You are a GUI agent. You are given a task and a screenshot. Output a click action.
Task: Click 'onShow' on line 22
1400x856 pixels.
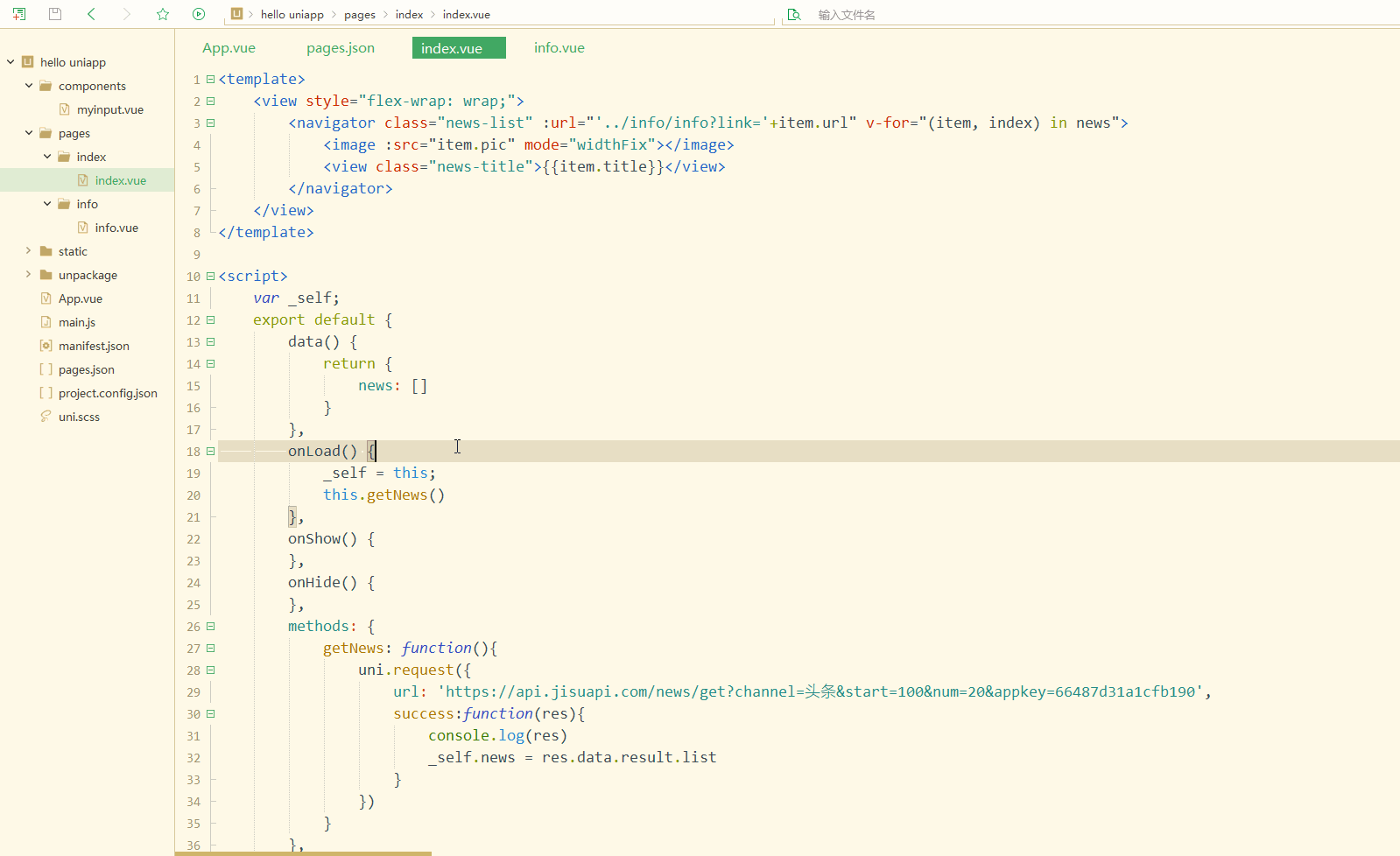(314, 539)
